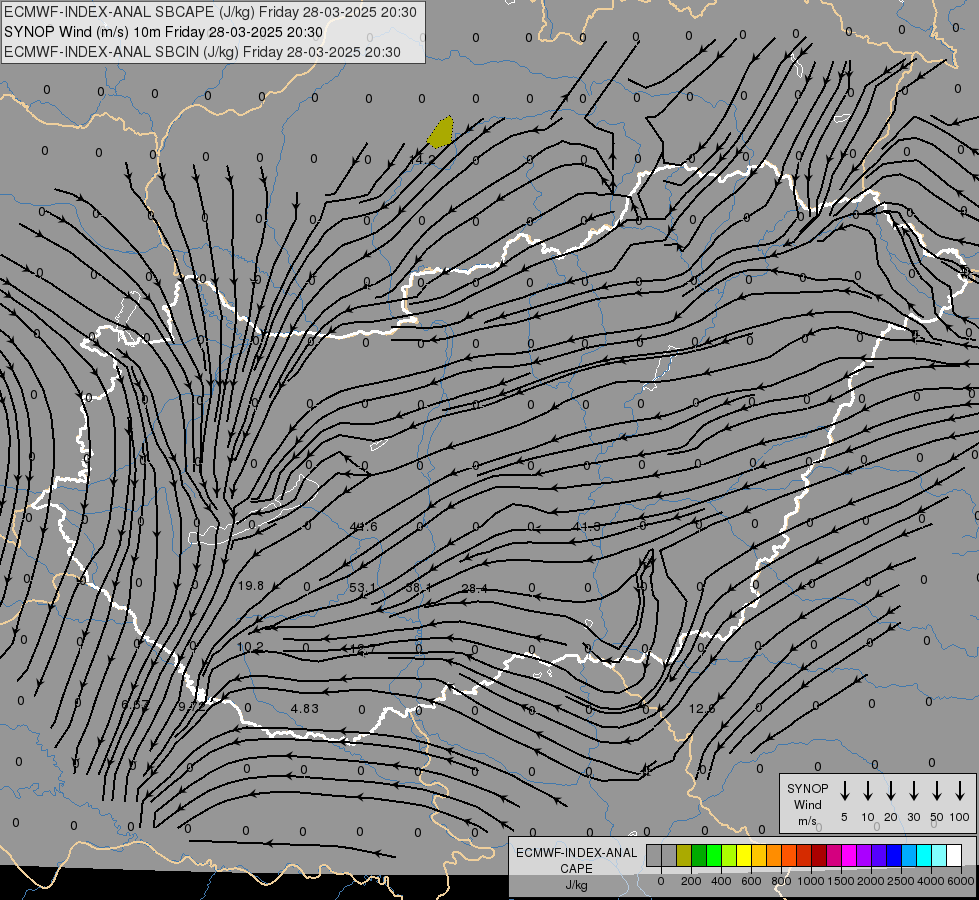Click the 4000 tick label on CAPE scale
The height and width of the screenshot is (900, 979).
pos(931,881)
